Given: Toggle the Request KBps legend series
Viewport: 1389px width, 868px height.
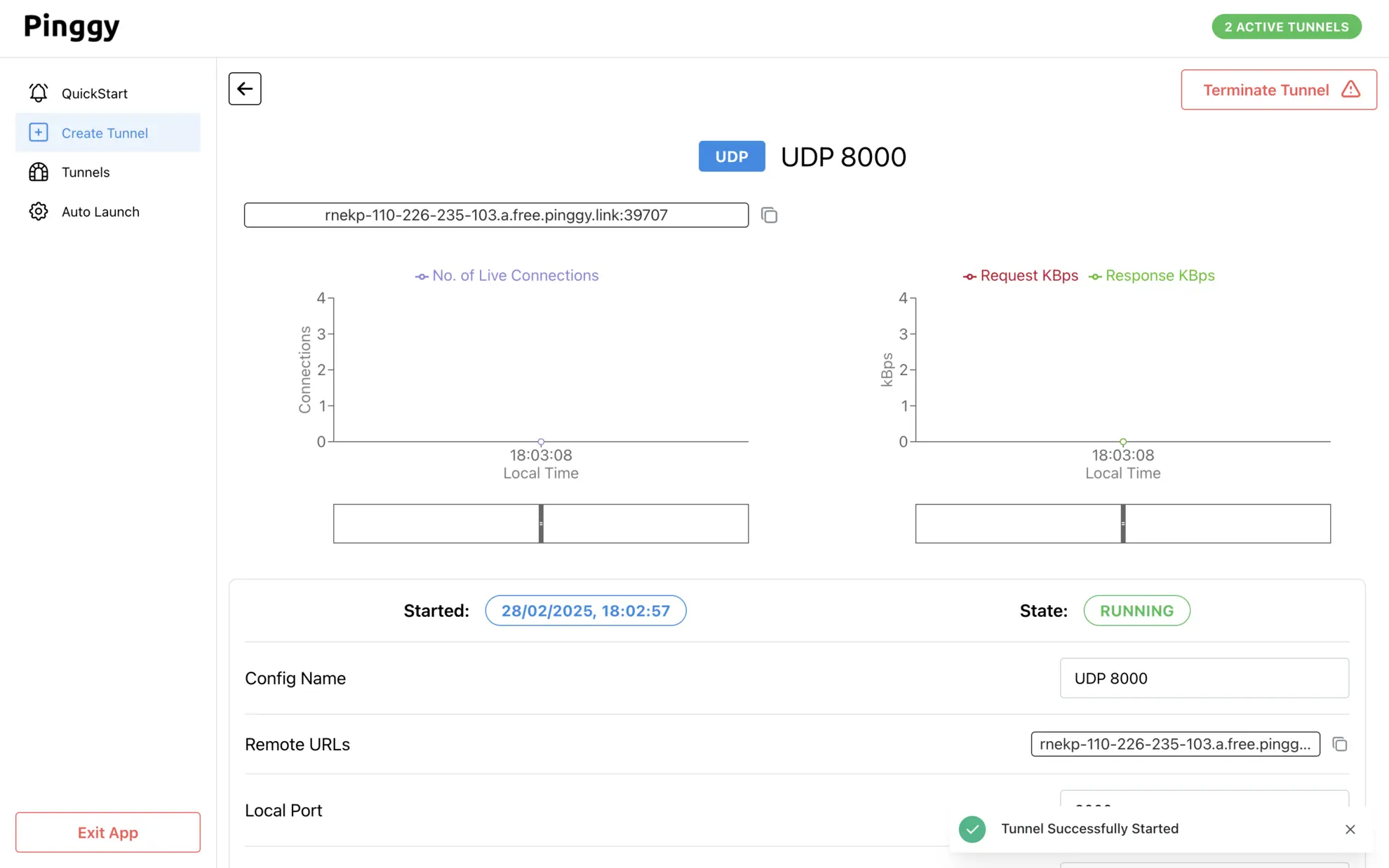Looking at the screenshot, I should [x=1021, y=276].
